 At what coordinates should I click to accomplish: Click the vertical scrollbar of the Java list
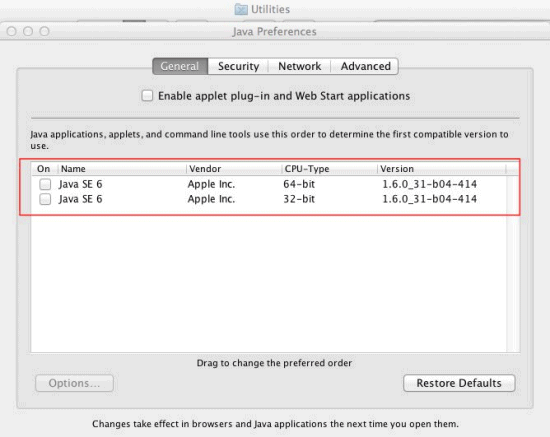tap(513, 263)
